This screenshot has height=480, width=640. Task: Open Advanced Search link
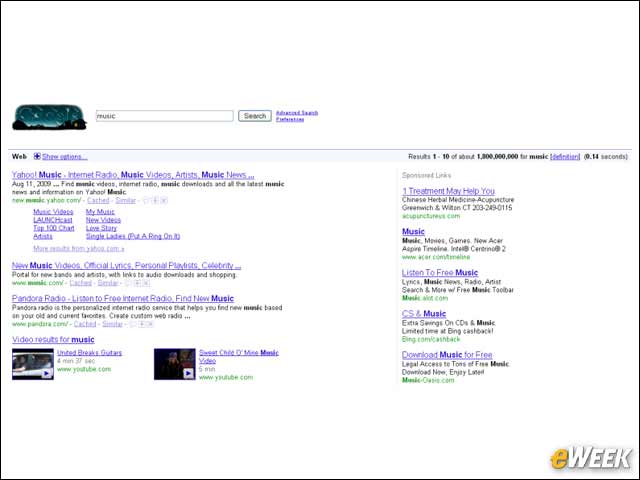[297, 113]
